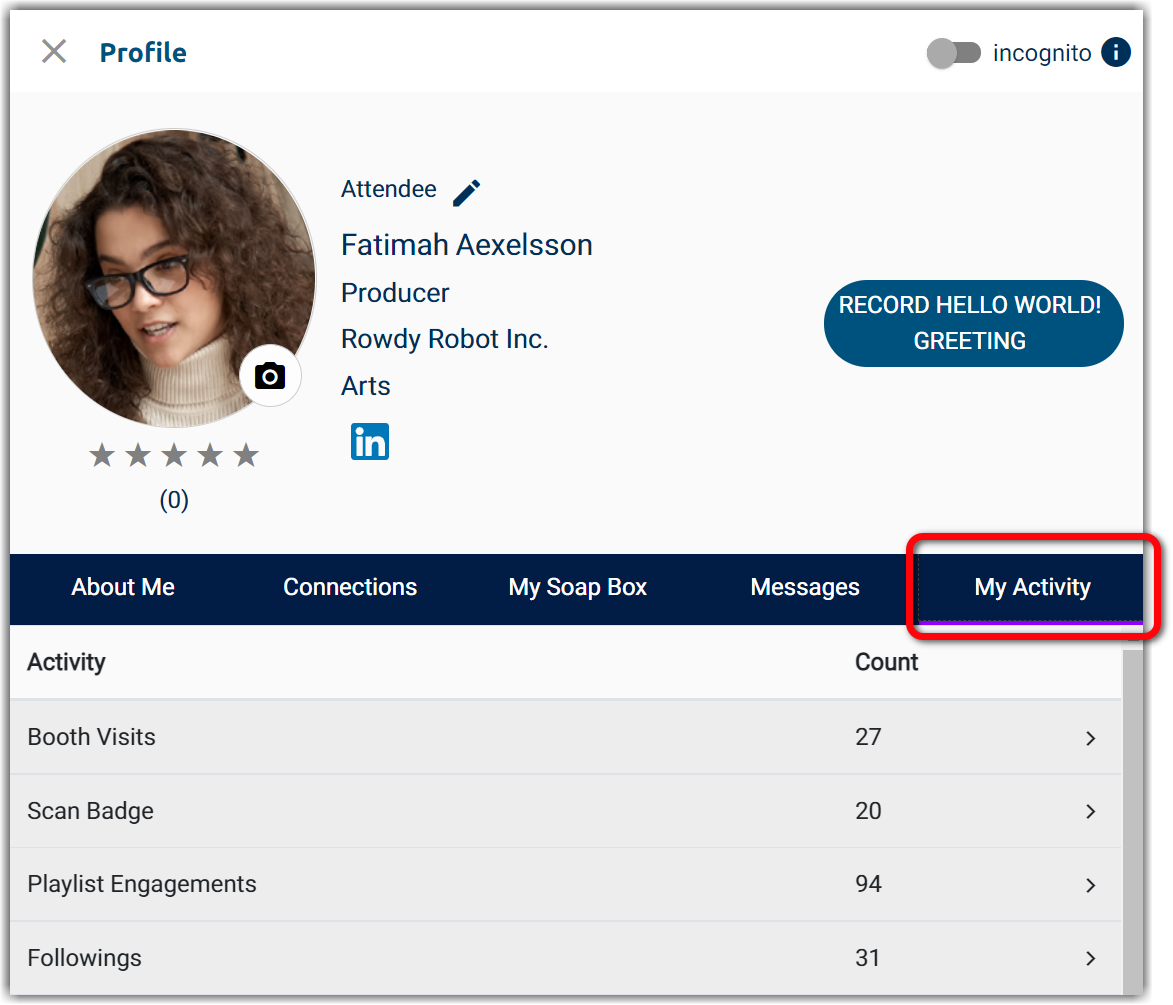Click the activity list vertical scrollbar
This screenshot has height=1005, width=1173.
(x=1132, y=820)
